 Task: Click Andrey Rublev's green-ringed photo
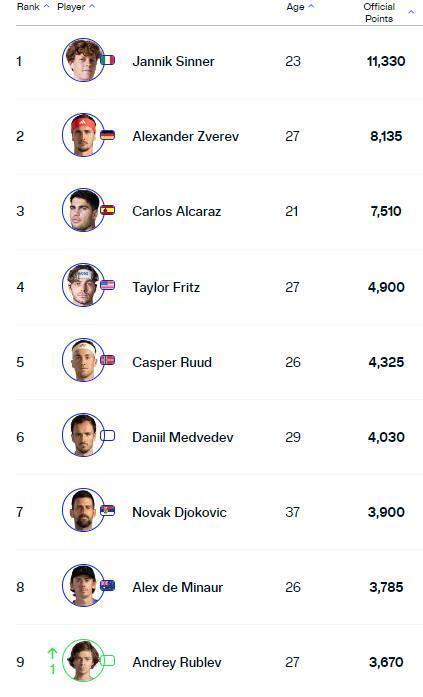[83, 661]
